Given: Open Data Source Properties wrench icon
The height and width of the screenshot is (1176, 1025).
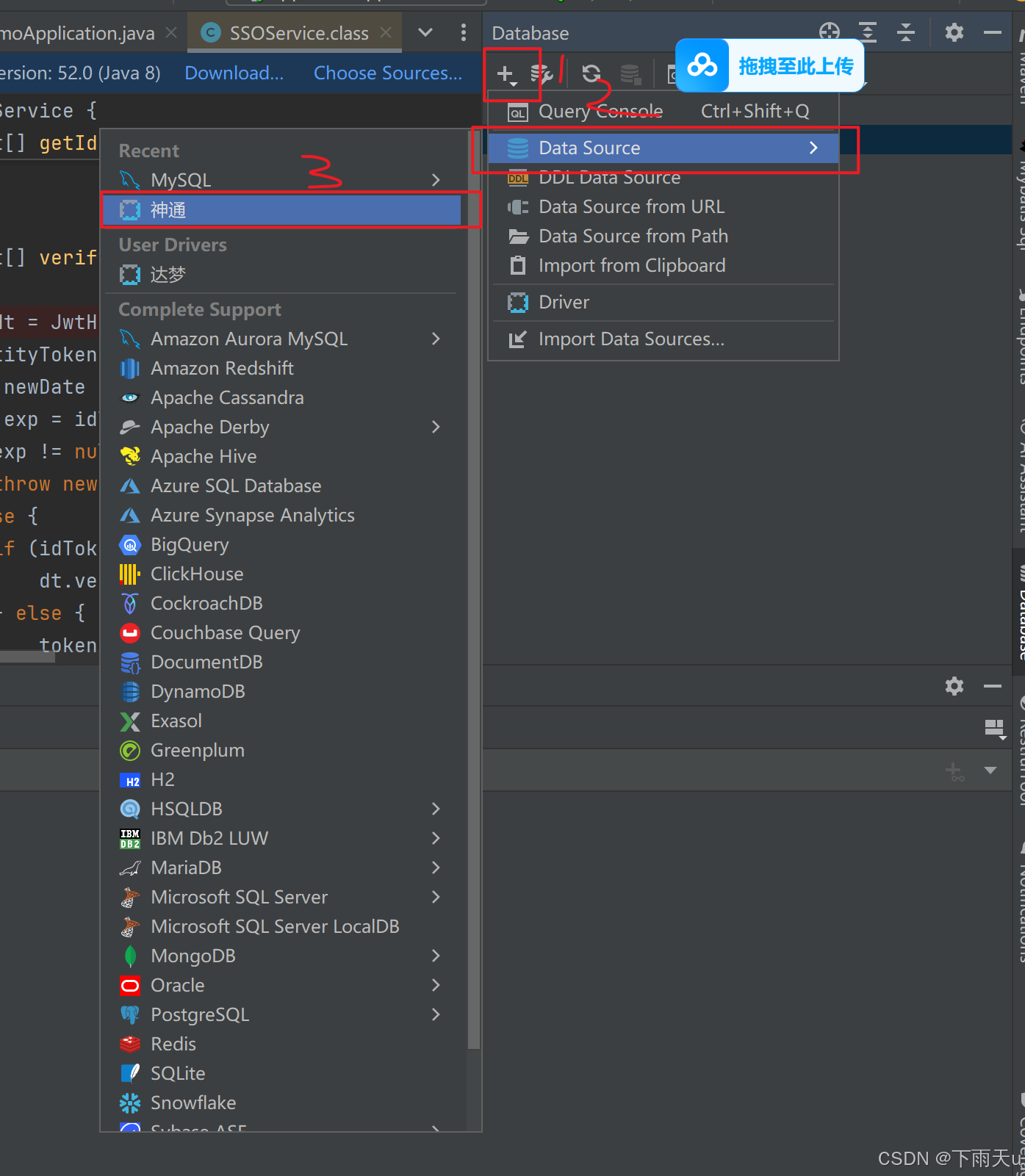Looking at the screenshot, I should tap(542, 73).
